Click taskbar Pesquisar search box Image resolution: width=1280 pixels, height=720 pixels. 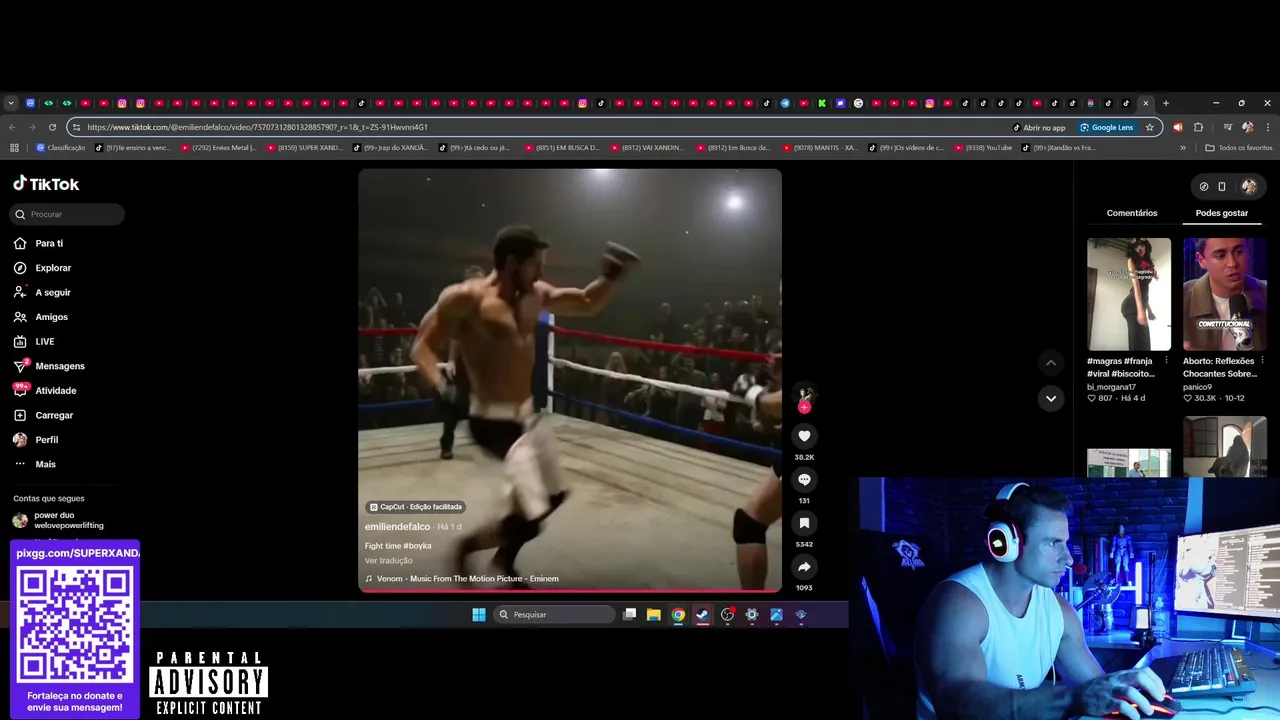(x=554, y=615)
